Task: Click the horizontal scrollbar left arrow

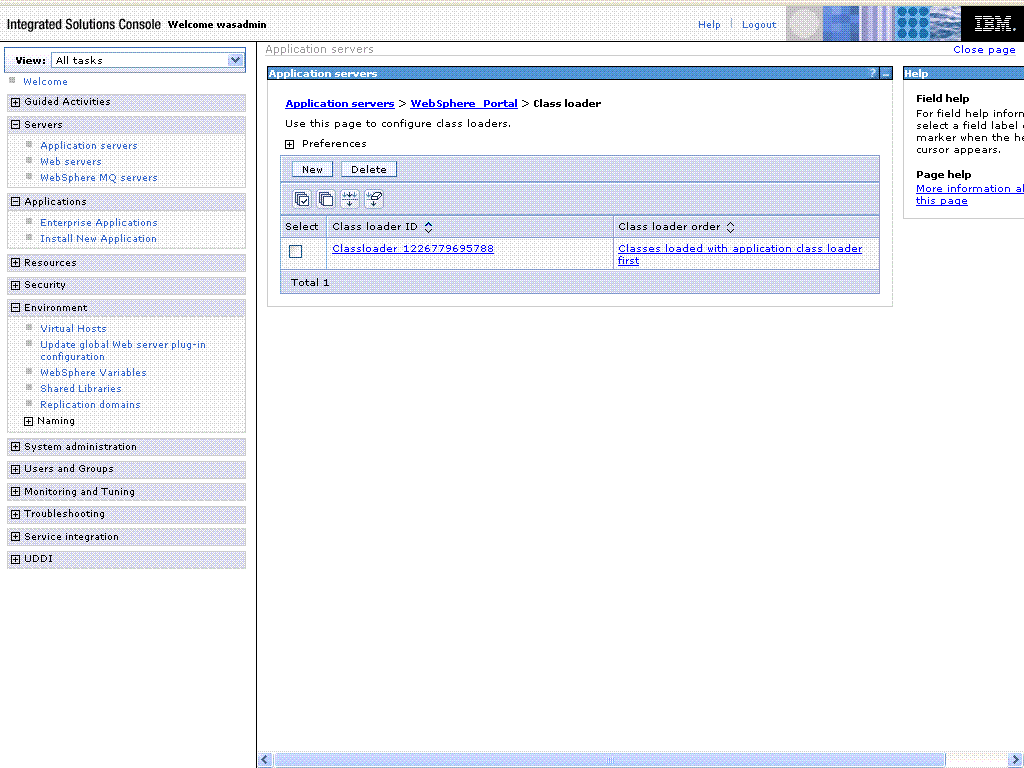Action: [264, 760]
